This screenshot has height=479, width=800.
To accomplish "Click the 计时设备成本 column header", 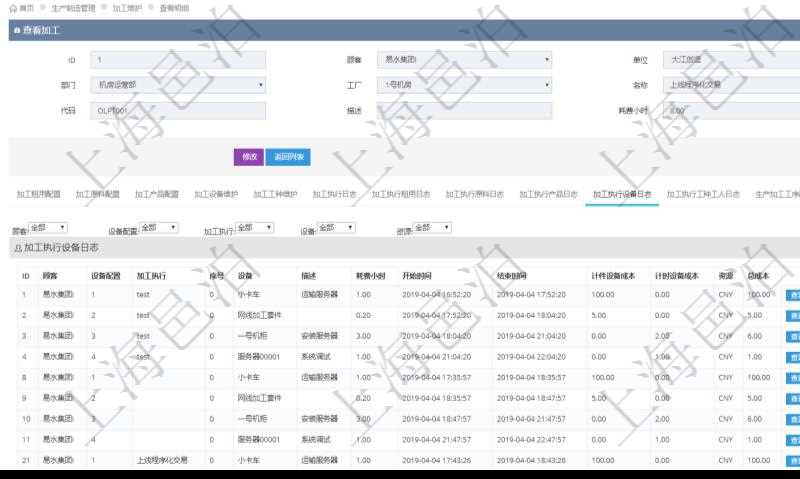I will (677, 276).
